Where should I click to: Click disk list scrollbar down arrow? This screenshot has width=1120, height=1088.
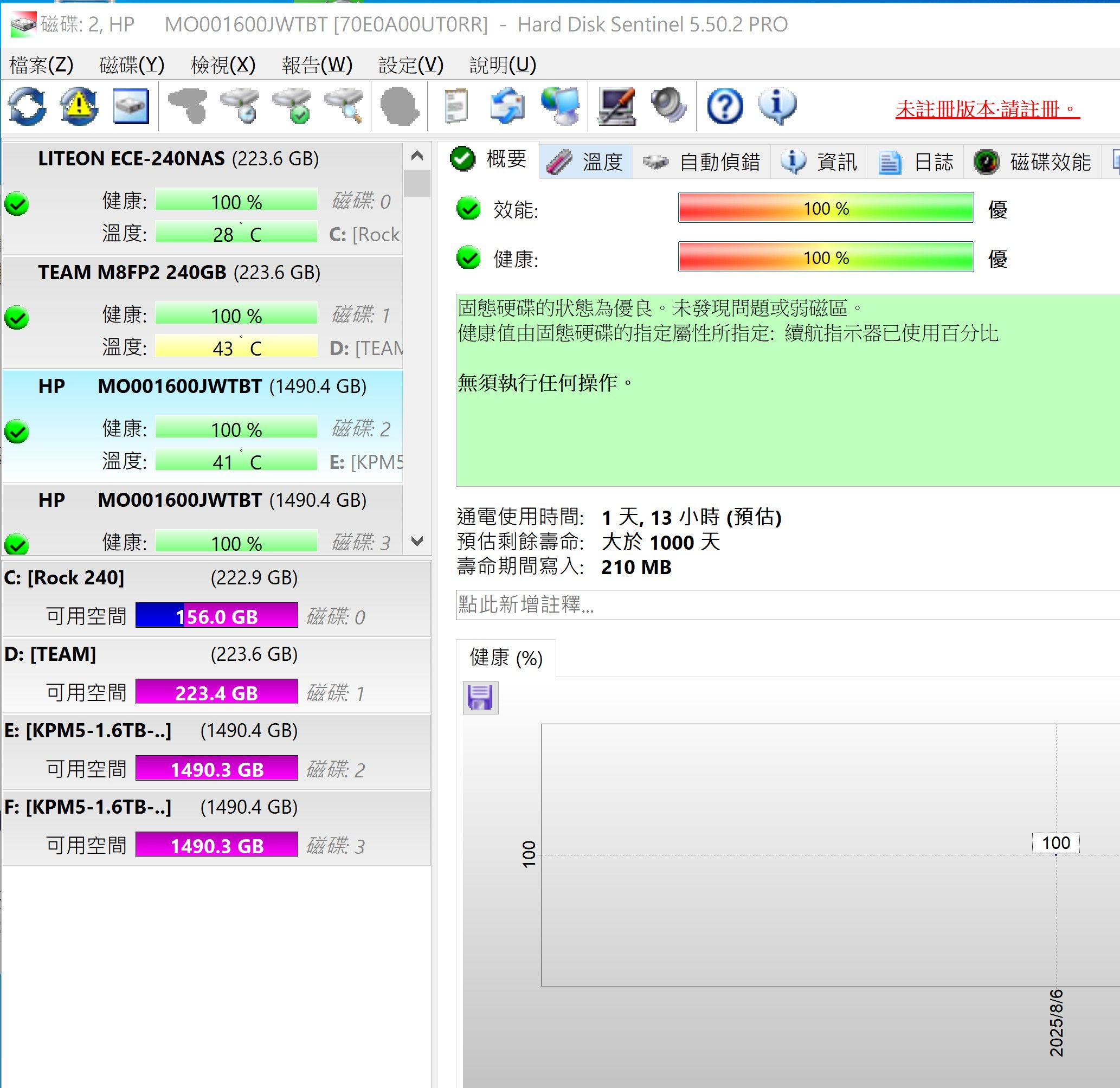click(x=417, y=541)
